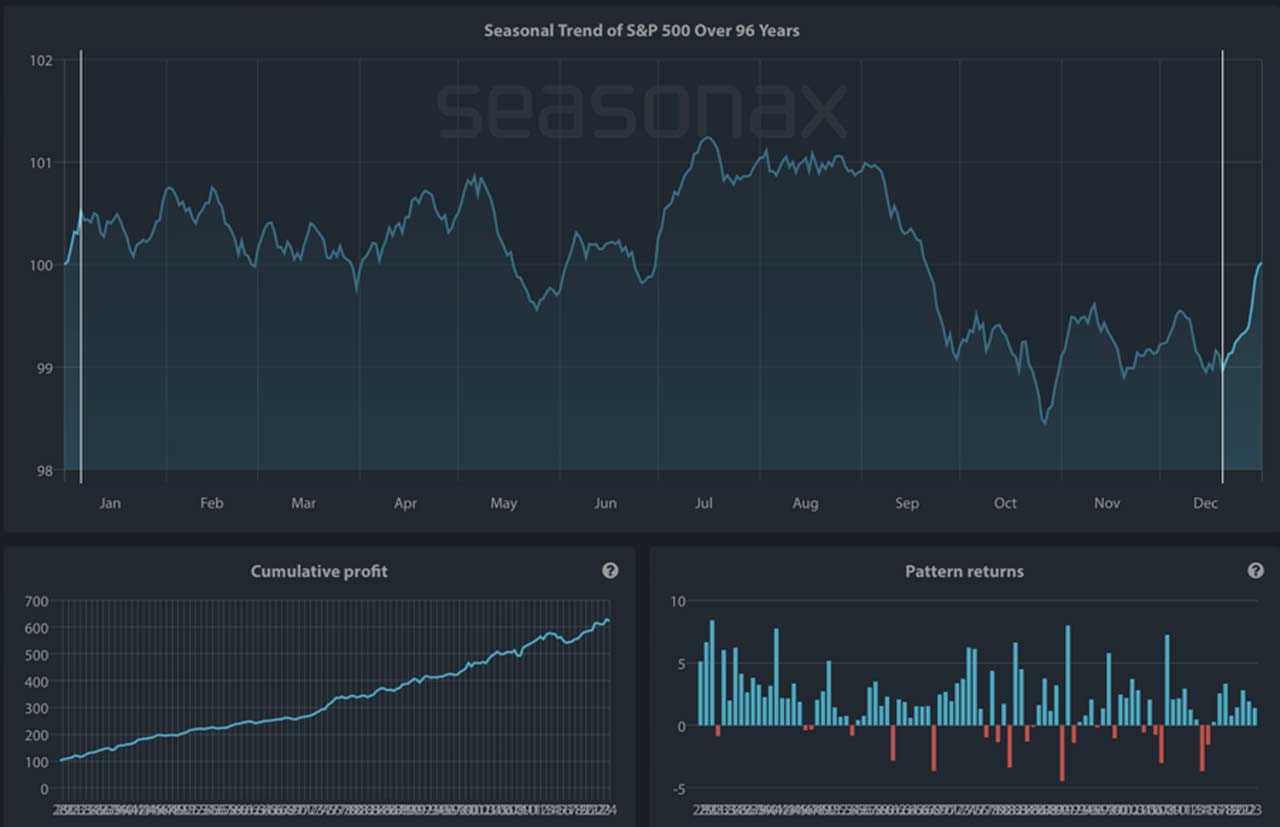Click the Cumulative profit panel title
The width and height of the screenshot is (1280, 827).
point(319,571)
